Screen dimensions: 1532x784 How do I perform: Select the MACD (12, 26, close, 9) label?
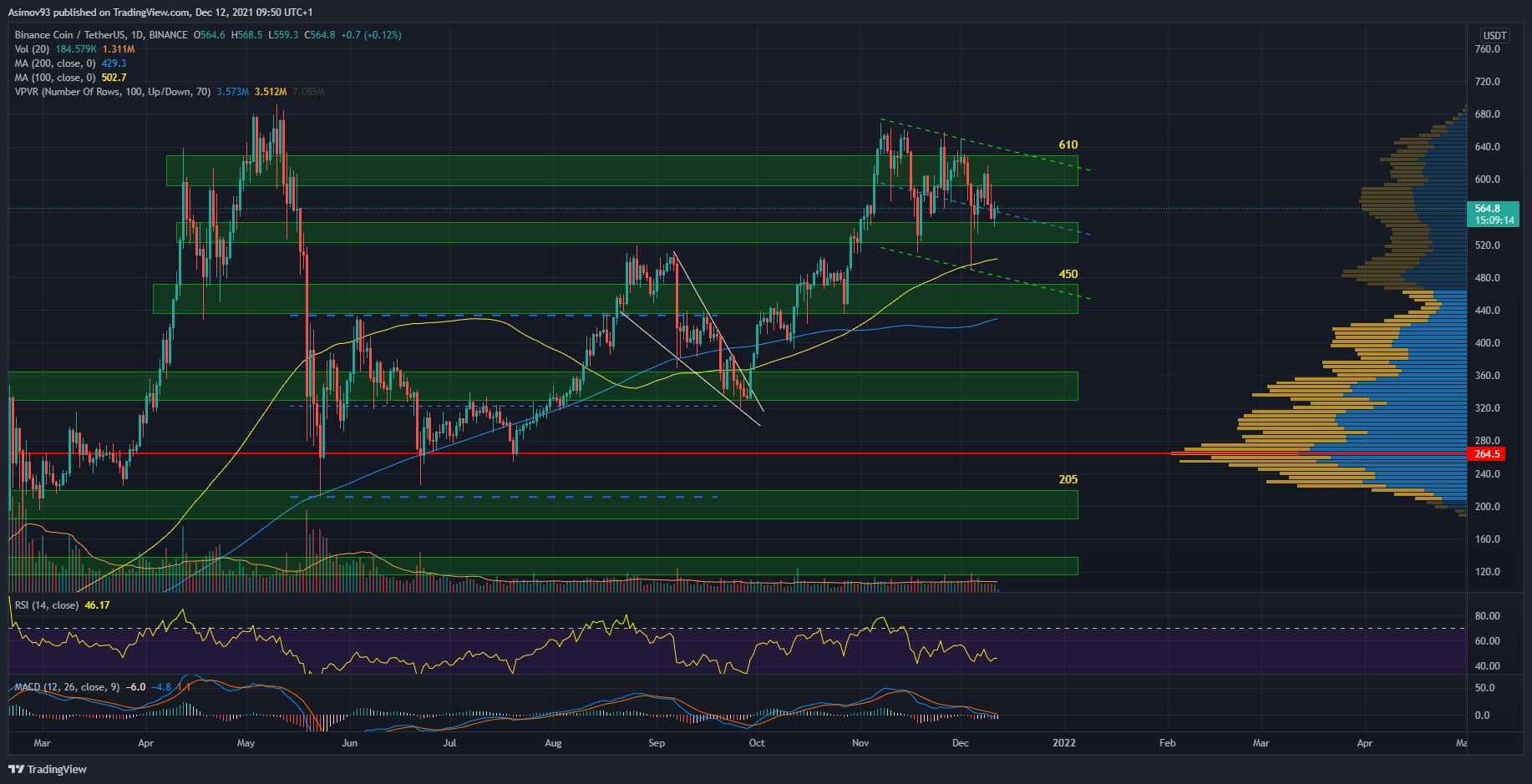67,687
